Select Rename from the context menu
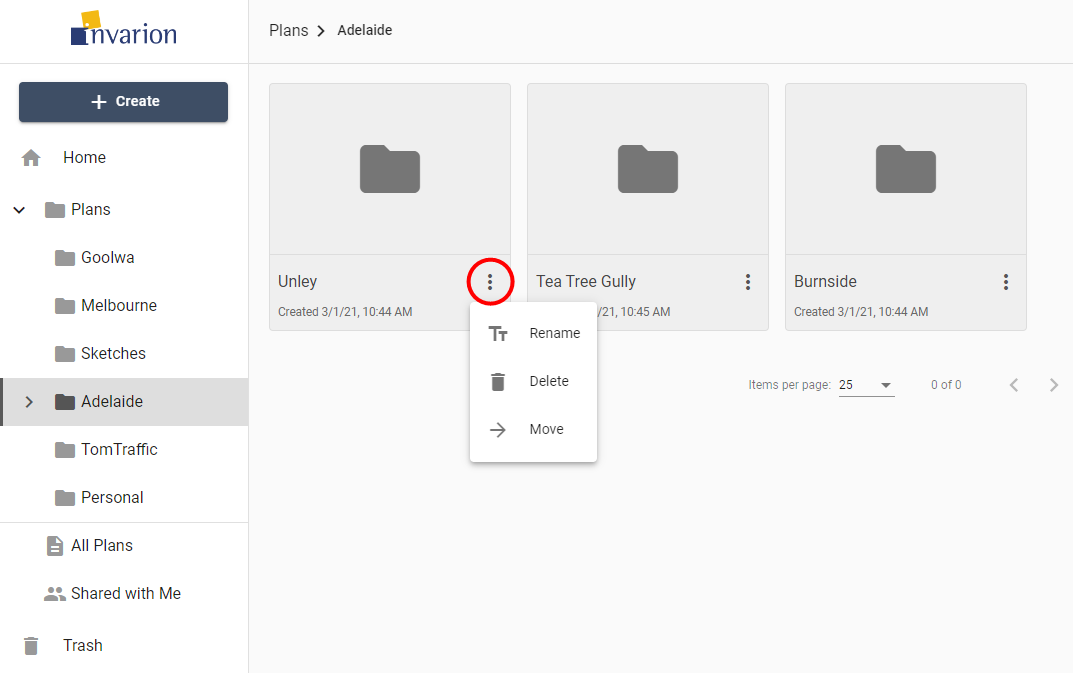The width and height of the screenshot is (1073, 673). tap(534, 333)
